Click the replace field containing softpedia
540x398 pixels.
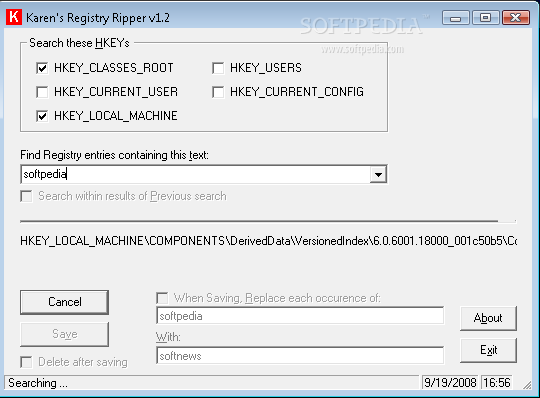300,316
